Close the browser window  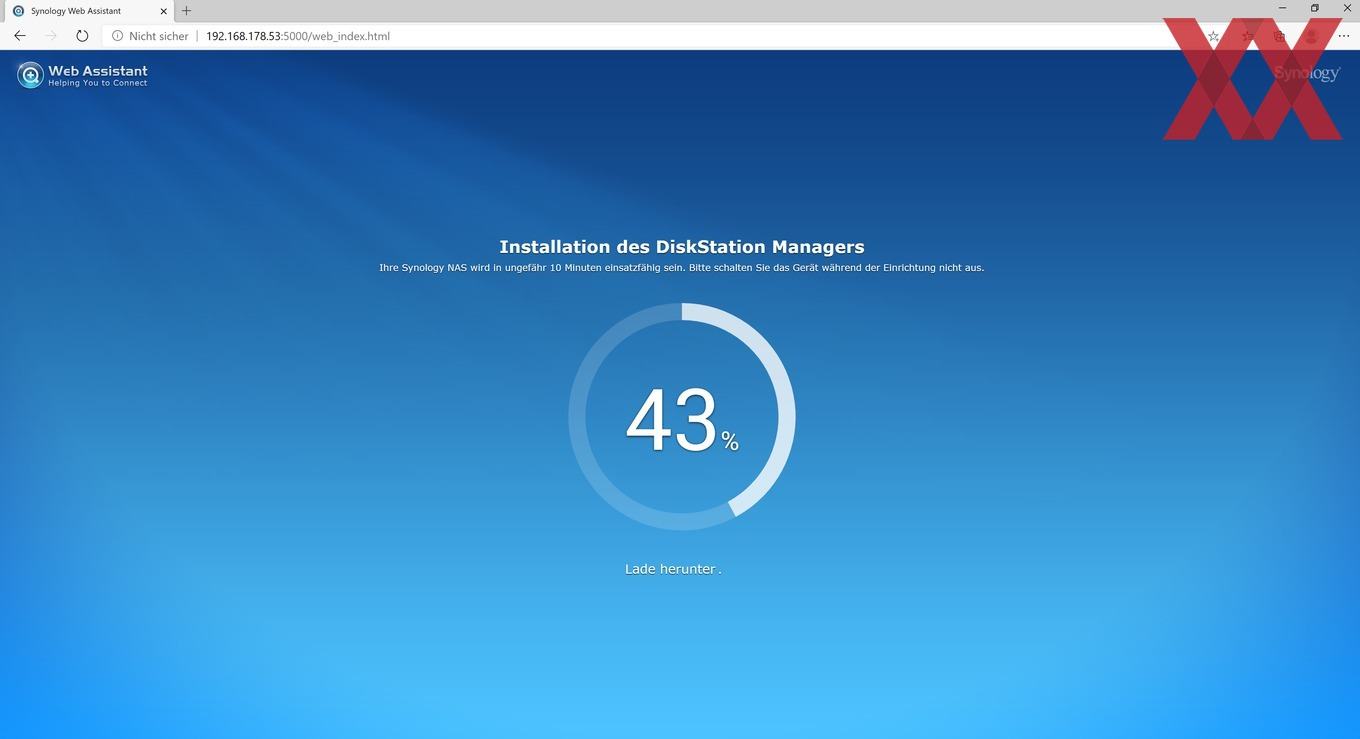click(1346, 8)
